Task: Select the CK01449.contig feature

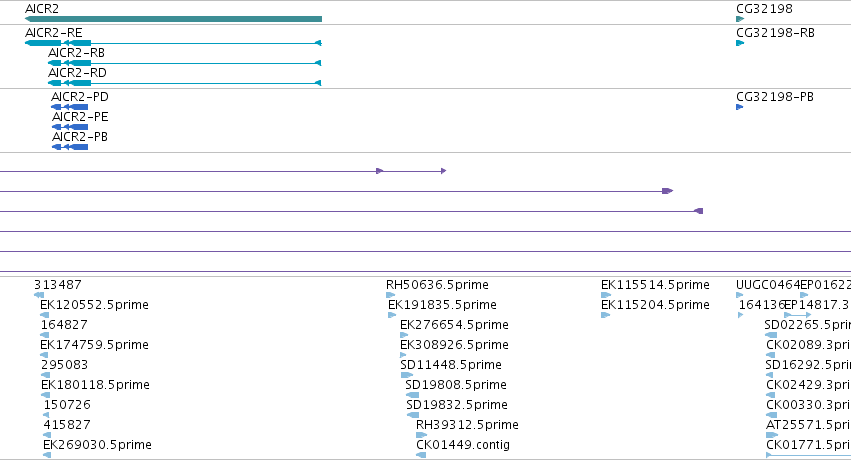Action: (421, 455)
